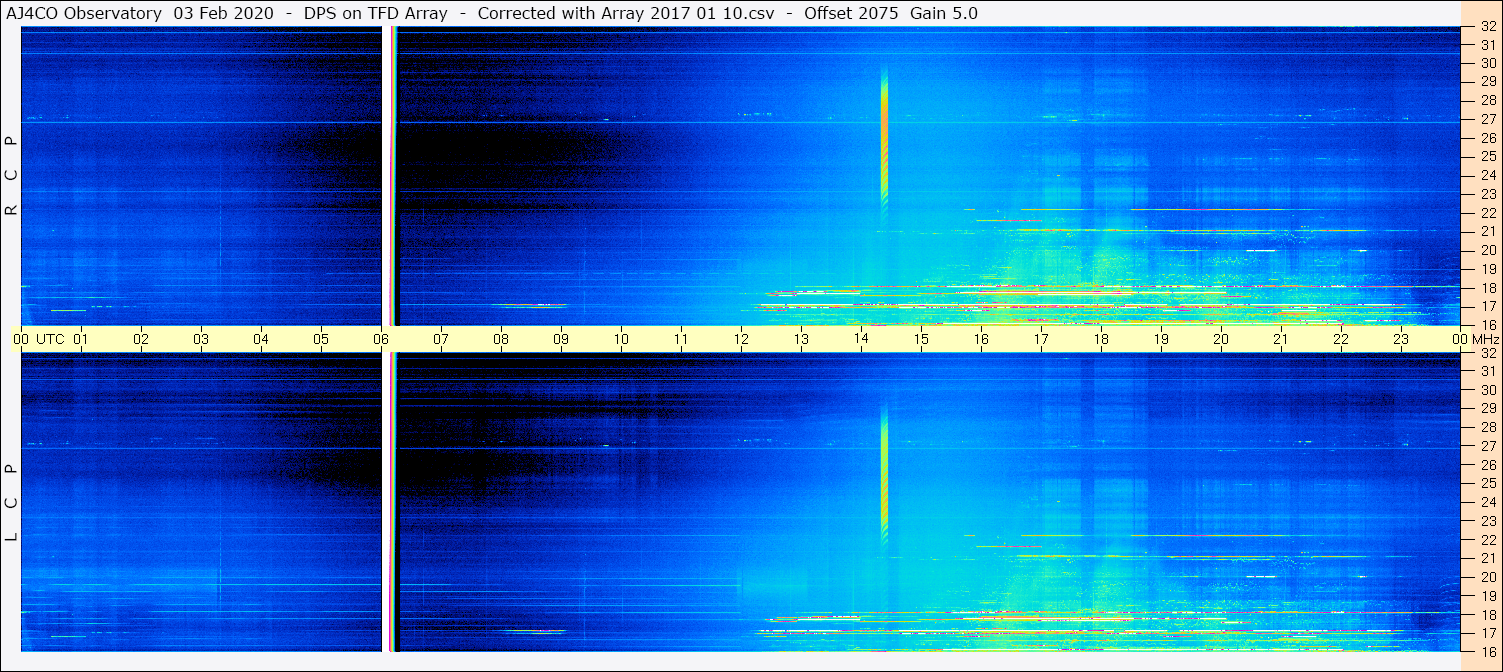Click the 26 MHz label of the RCP scale
This screenshot has width=1503, height=672.
click(1488, 138)
